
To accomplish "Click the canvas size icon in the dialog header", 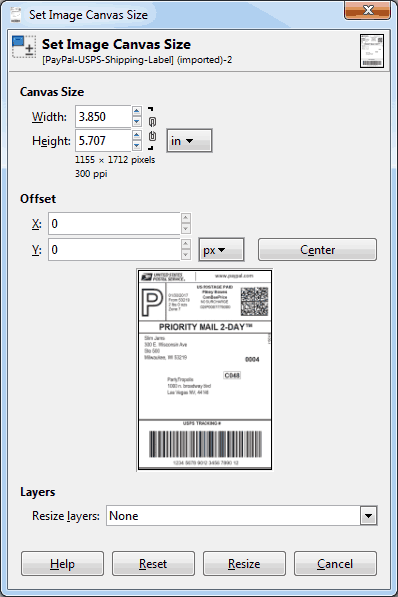I will pos(24,46).
